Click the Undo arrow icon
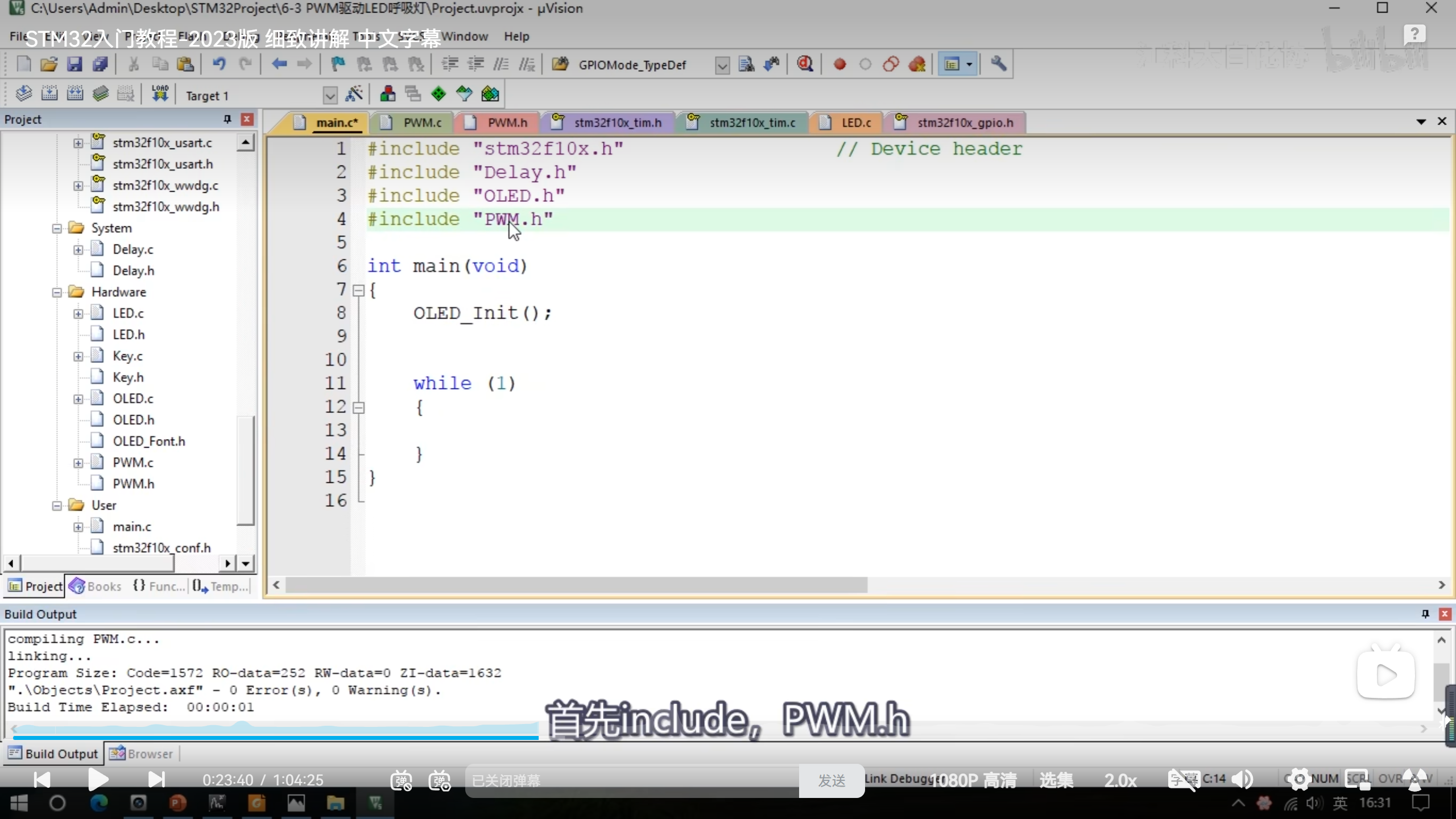Viewport: 1456px width, 819px height. (219, 64)
